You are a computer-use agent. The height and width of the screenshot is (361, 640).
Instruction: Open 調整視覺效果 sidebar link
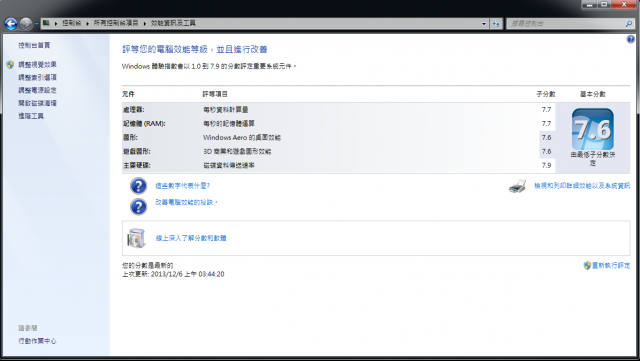click(37, 65)
